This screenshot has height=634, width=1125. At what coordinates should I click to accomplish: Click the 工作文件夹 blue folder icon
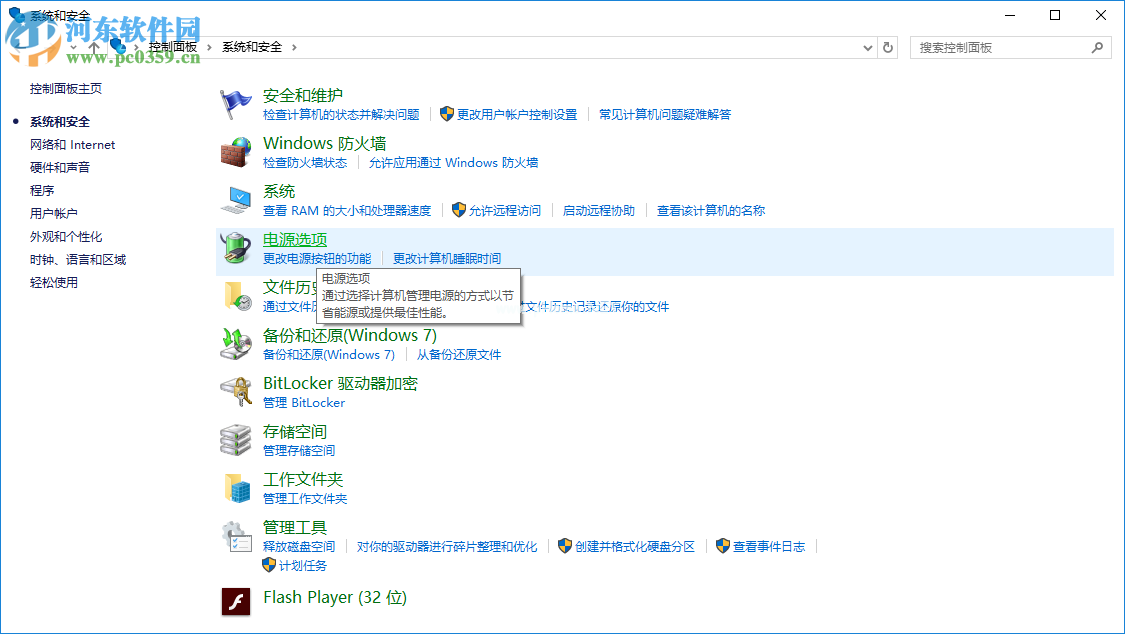click(237, 487)
